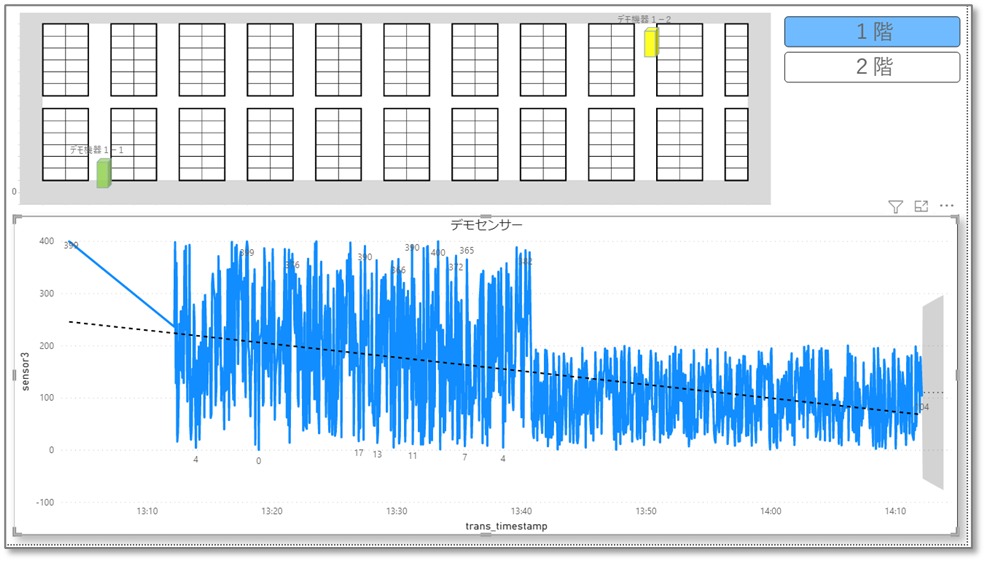Image resolution: width=986 pixels, height=562 pixels.
Task: Click the grey forecast band at chart end
Action: 933,392
